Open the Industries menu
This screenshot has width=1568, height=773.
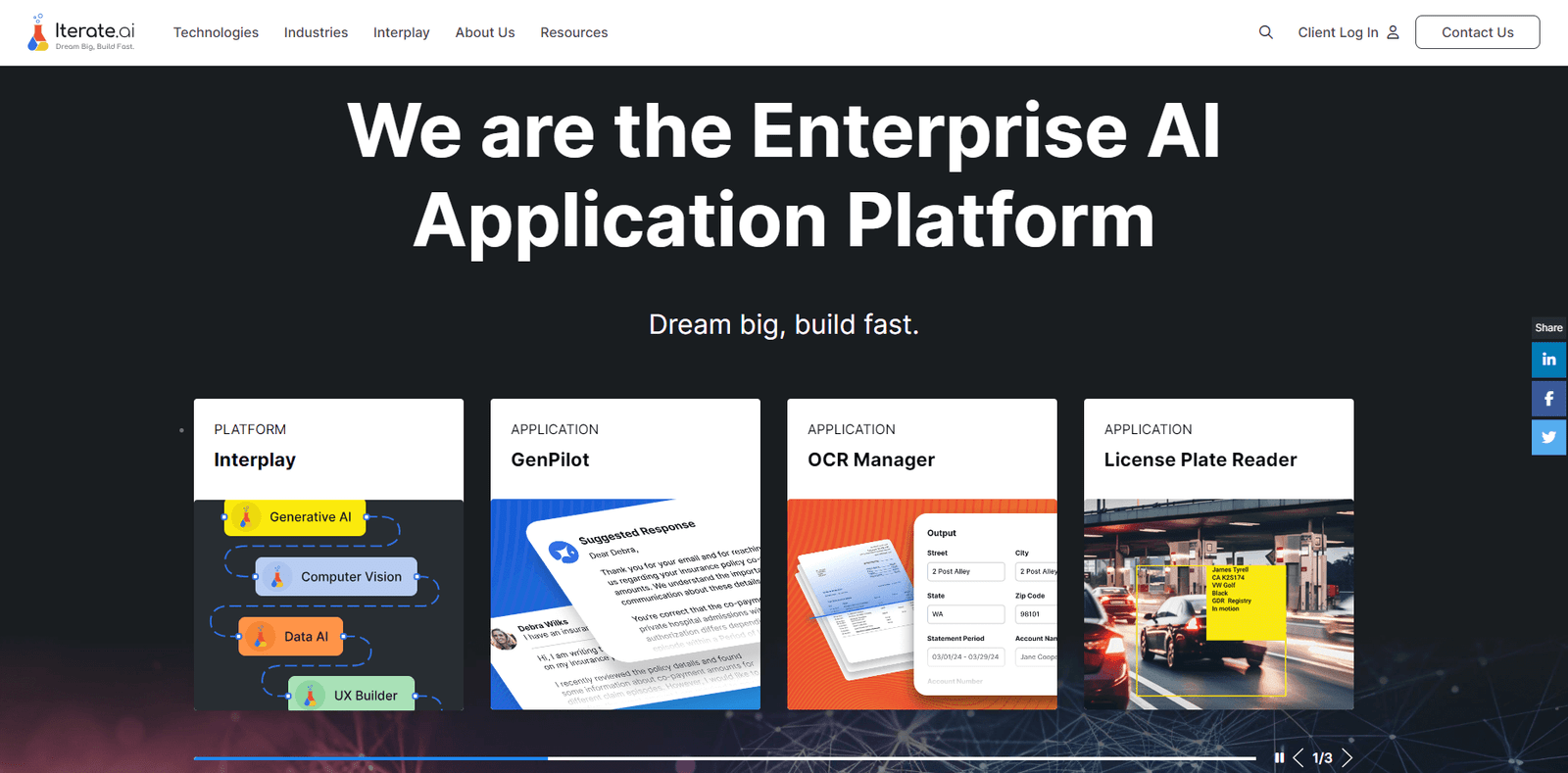(316, 32)
